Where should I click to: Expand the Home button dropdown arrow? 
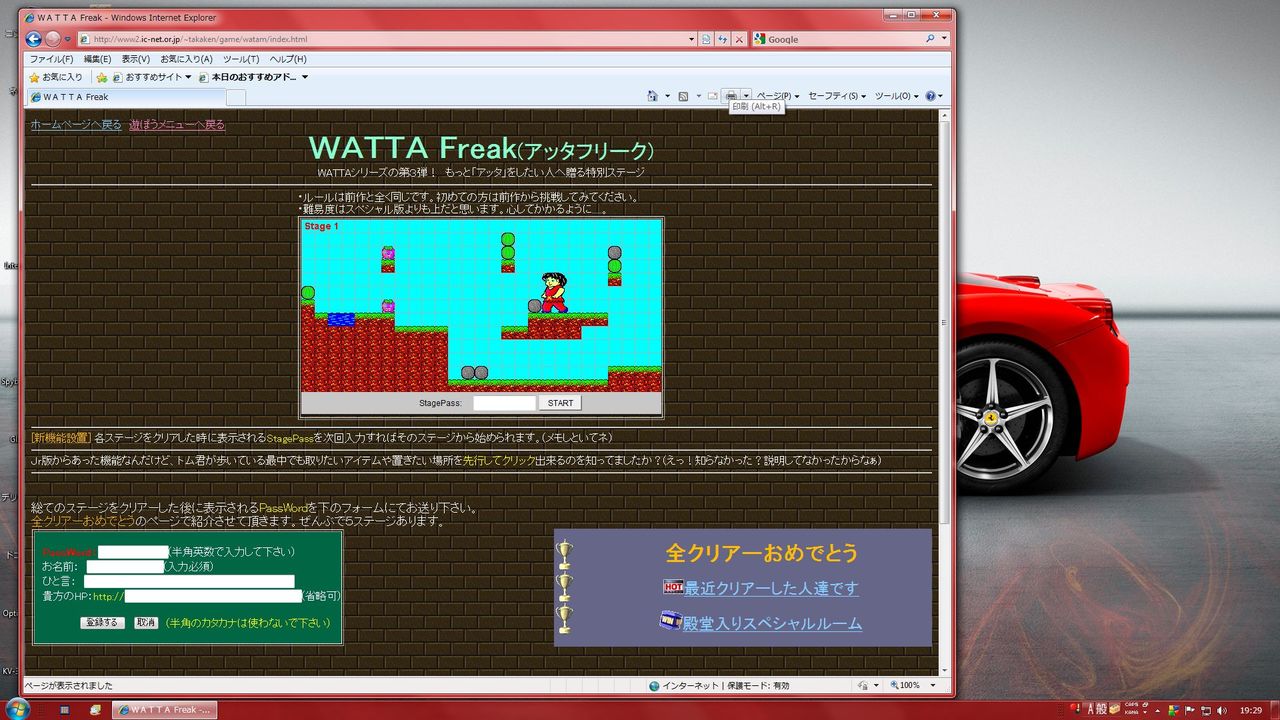[667, 96]
